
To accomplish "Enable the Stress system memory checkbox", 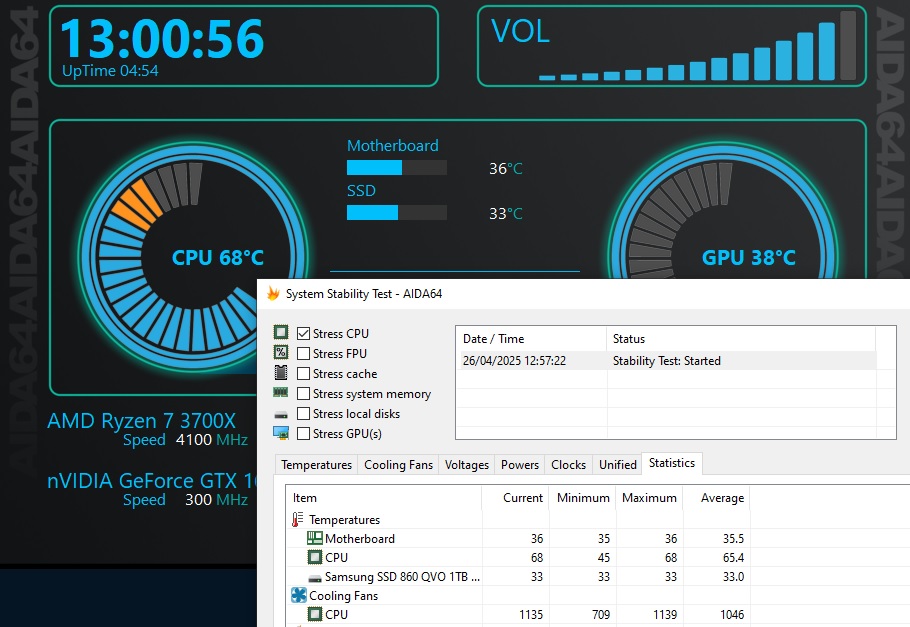I will coord(303,394).
